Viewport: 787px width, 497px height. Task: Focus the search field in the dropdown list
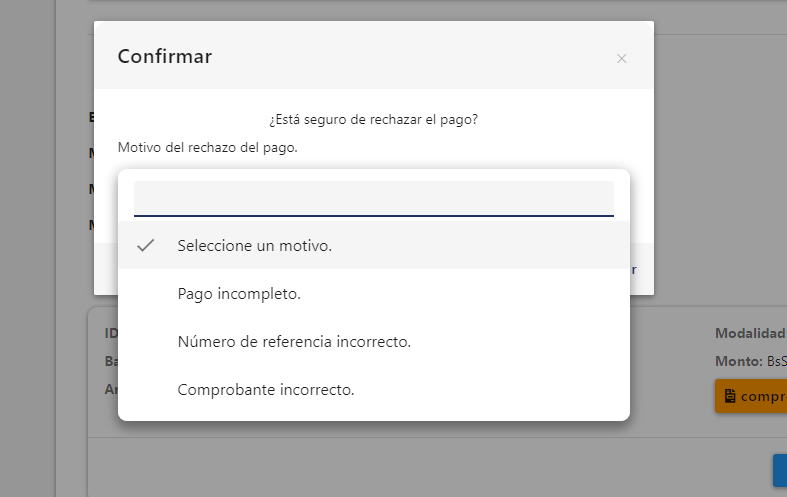373,198
